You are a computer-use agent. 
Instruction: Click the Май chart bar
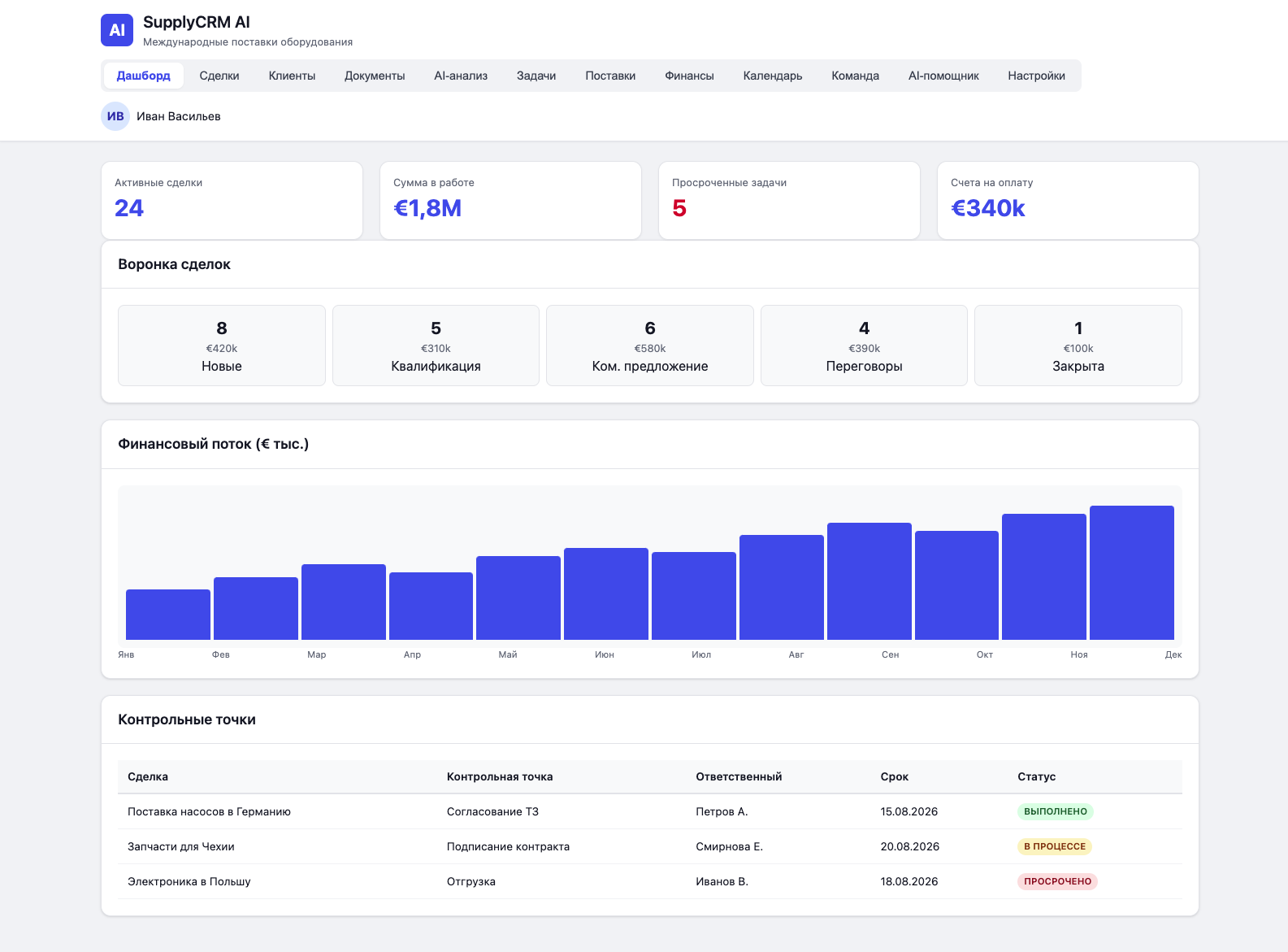[x=518, y=598]
